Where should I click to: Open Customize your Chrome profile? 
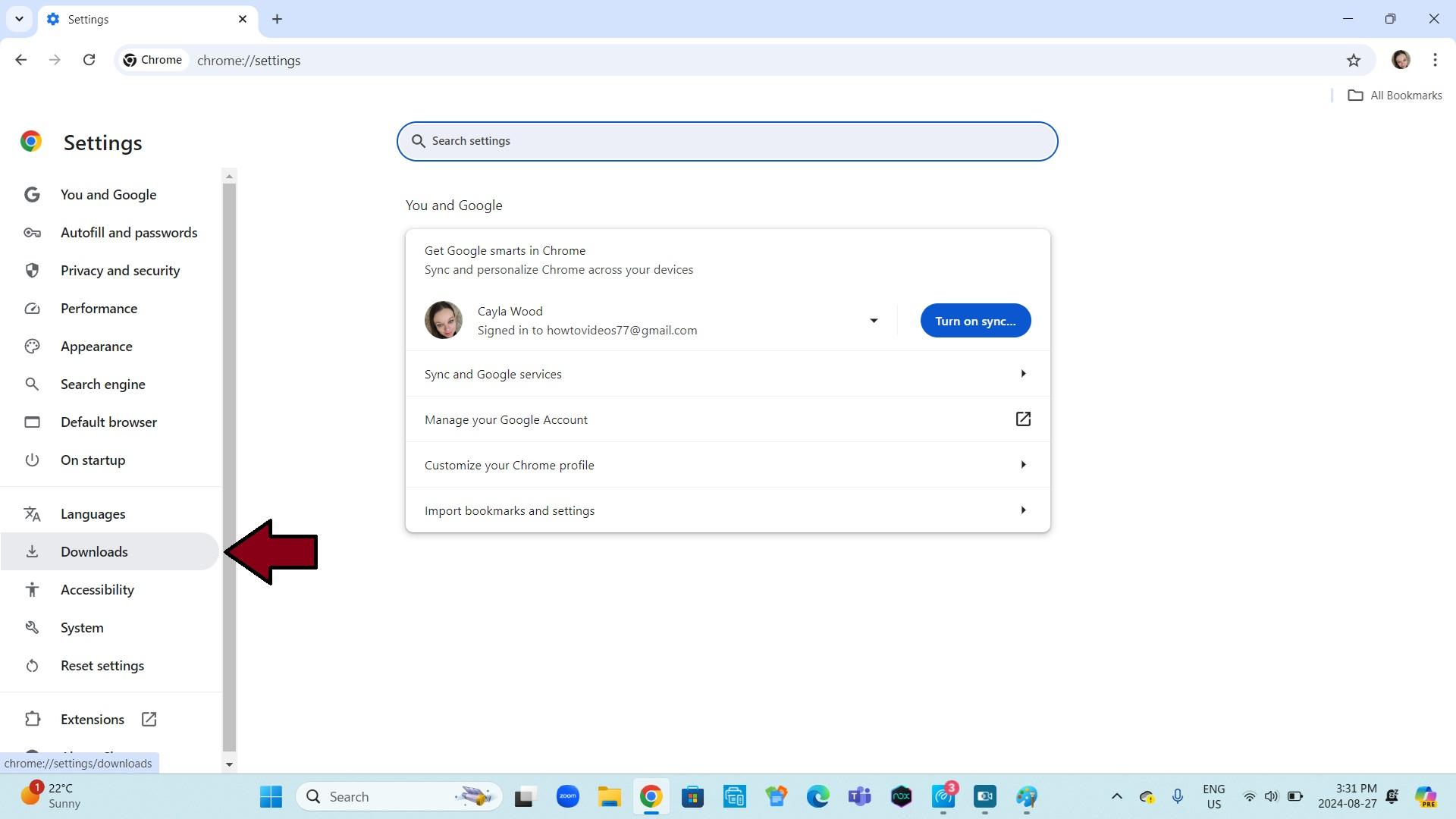pos(727,465)
